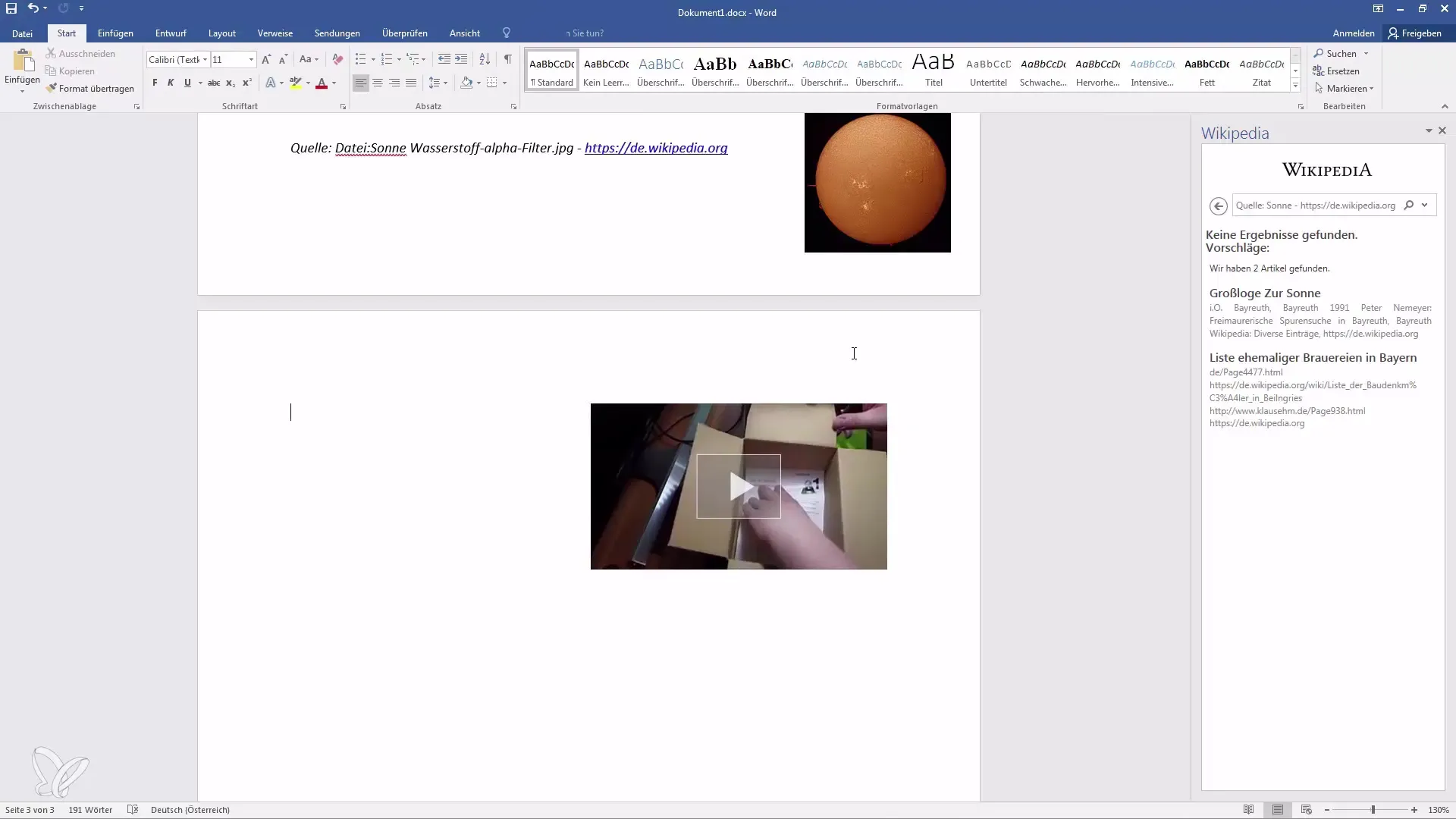Center the paragraph
The width and height of the screenshot is (1456, 819).
tap(378, 83)
